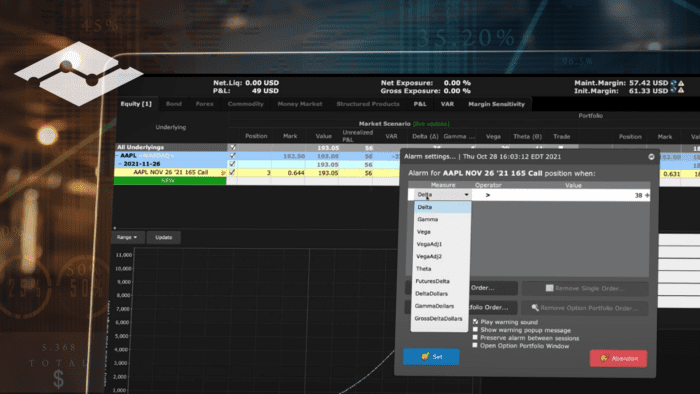
Task: Switch to the Margin Sensitivity tab
Action: point(496,104)
